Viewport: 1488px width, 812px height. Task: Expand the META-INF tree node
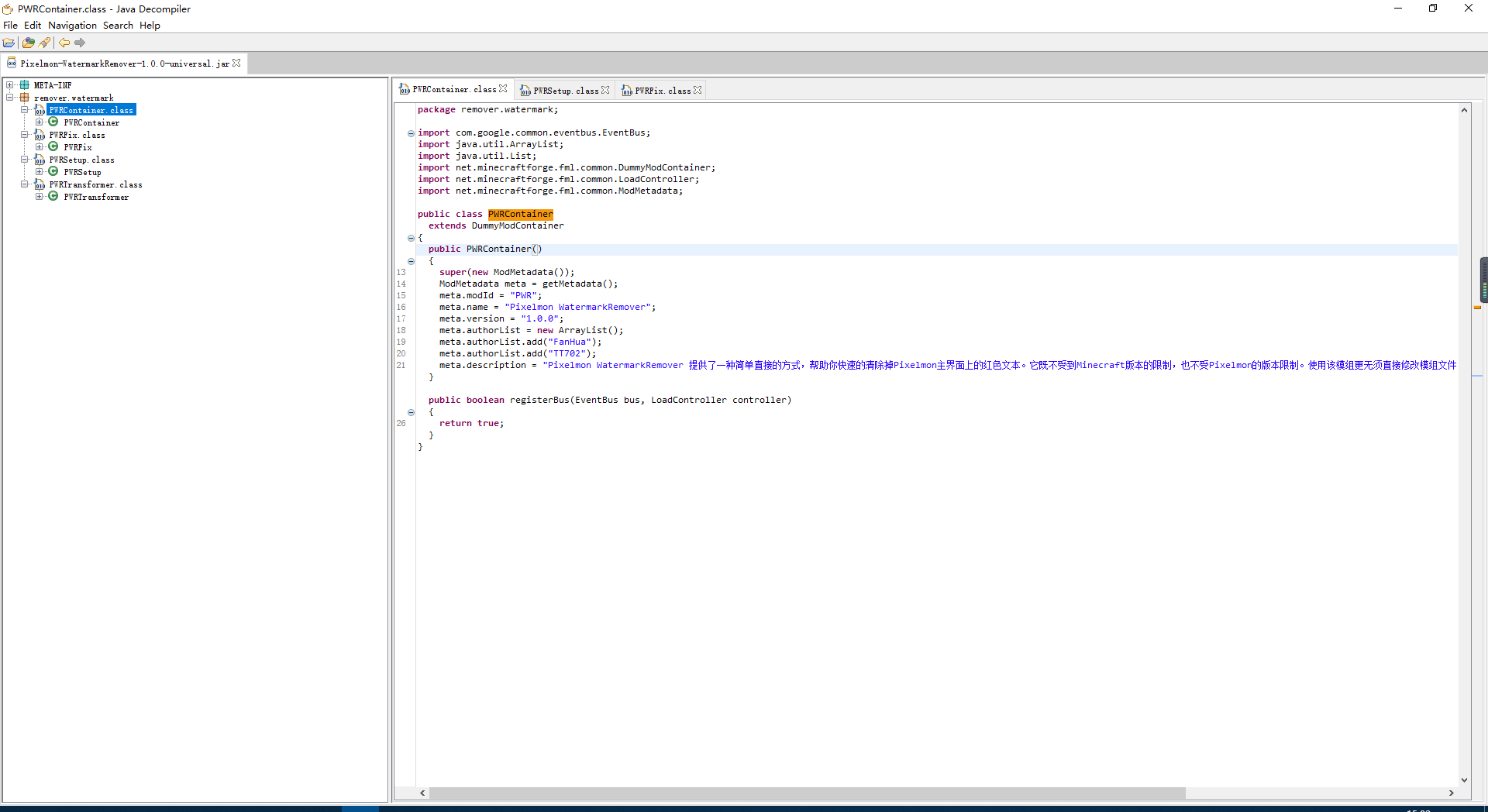point(10,85)
